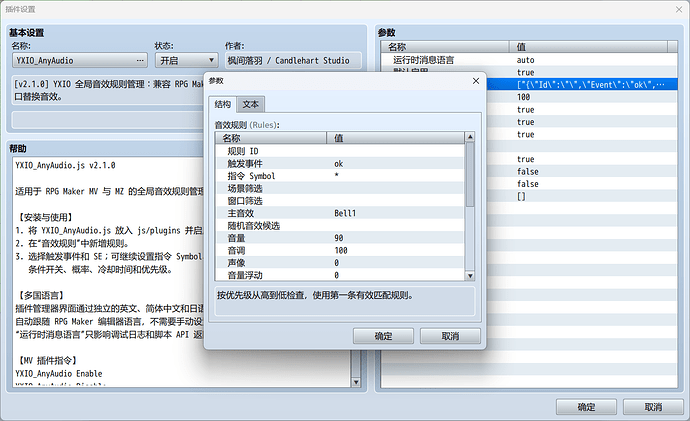
Task: Select the 声像 row
Action: (x=340, y=262)
